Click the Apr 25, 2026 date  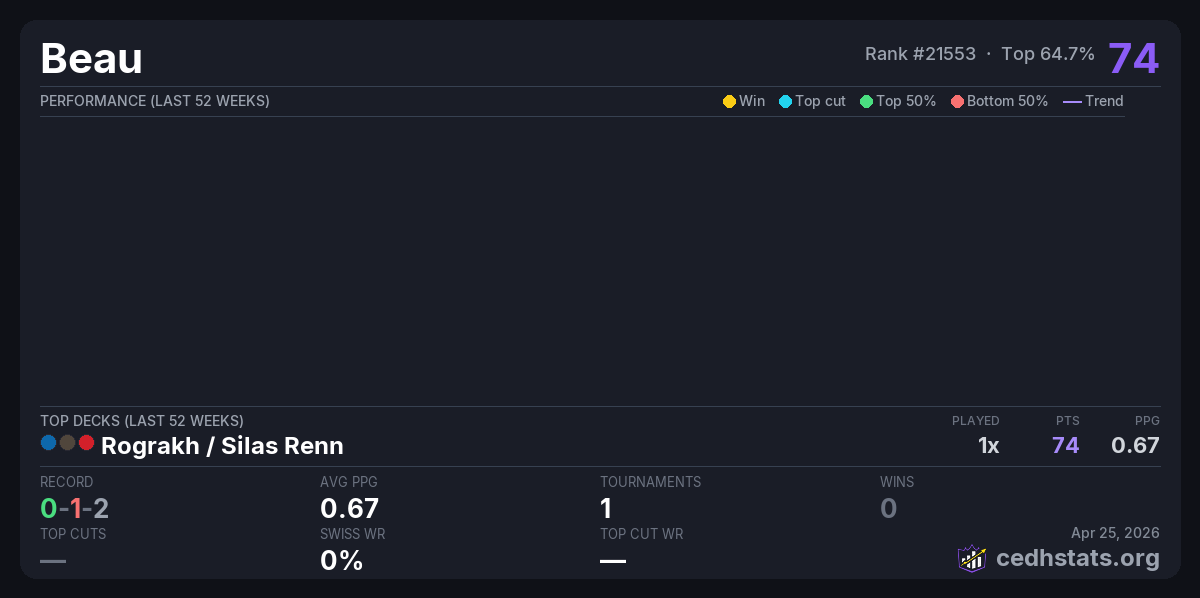click(1115, 533)
